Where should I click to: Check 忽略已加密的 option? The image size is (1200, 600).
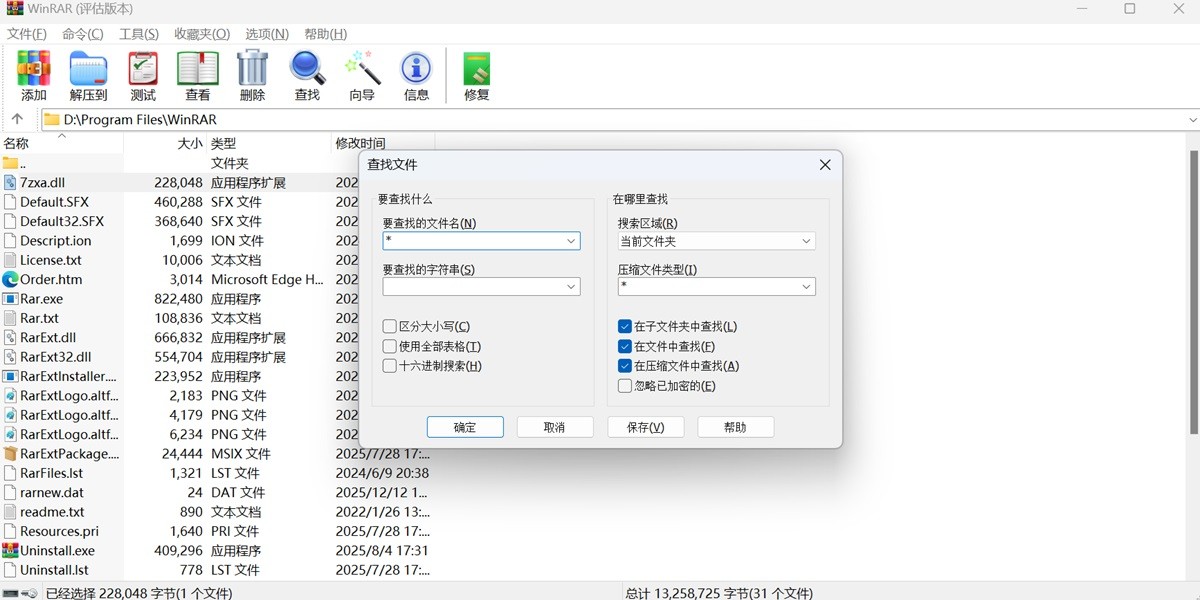(x=624, y=385)
